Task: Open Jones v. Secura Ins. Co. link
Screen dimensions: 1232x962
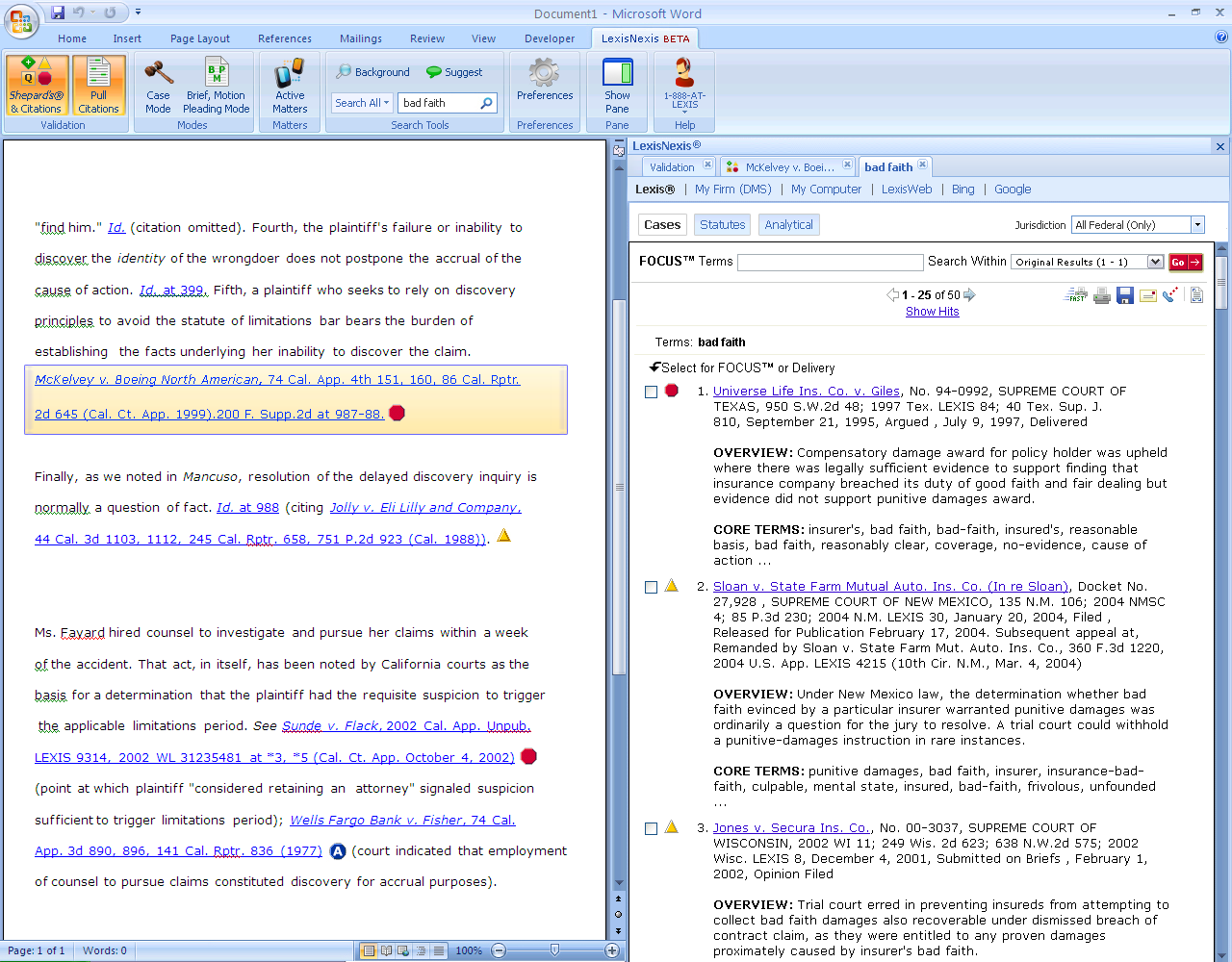Action: coord(792,828)
